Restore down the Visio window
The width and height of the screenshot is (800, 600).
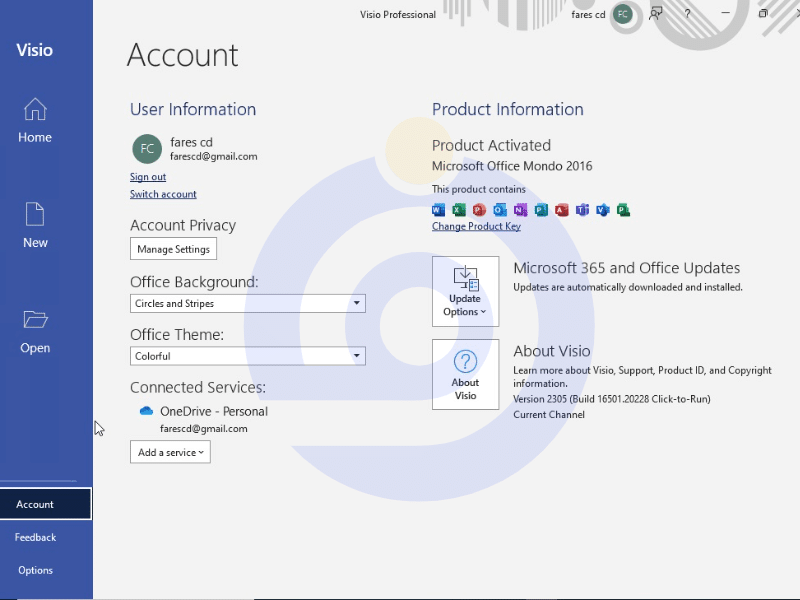pos(763,13)
